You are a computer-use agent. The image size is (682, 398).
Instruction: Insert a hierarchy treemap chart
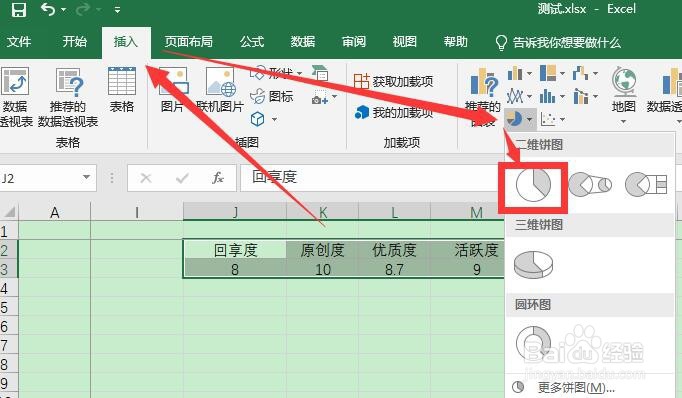tap(548, 73)
